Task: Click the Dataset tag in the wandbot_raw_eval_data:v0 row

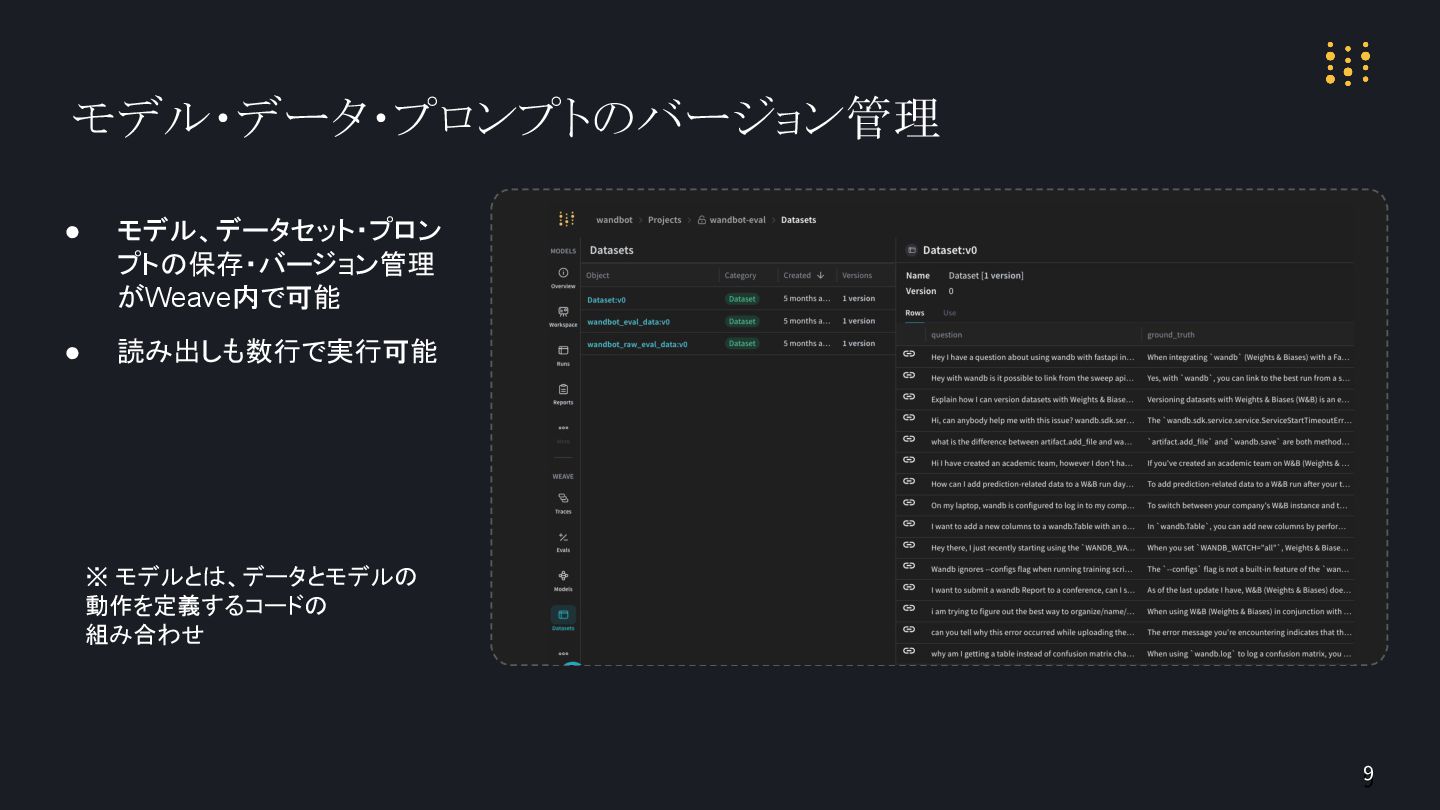Action: (x=742, y=343)
